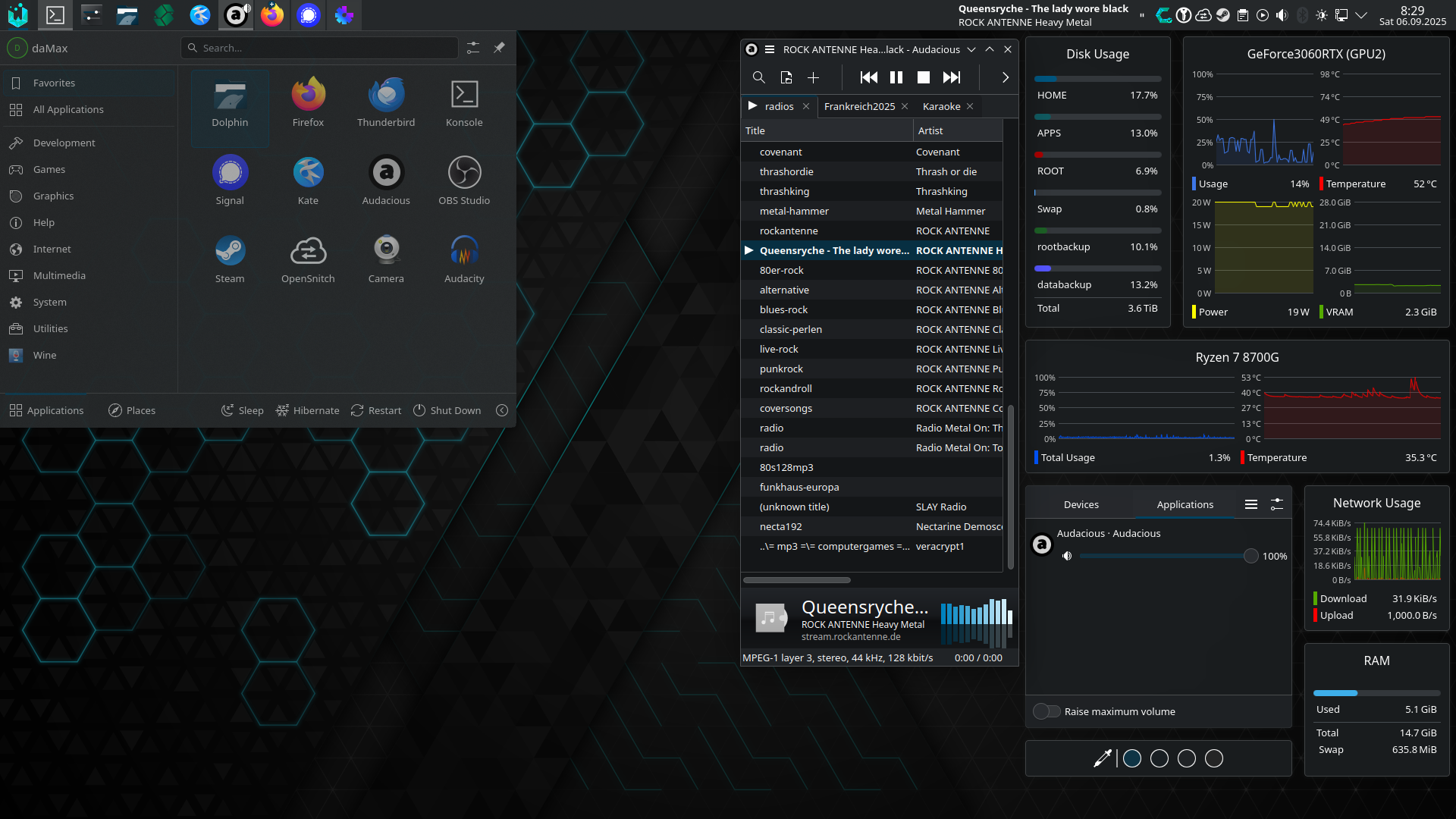
Task: Skip to previous track in Audacious
Action: pos(869,77)
